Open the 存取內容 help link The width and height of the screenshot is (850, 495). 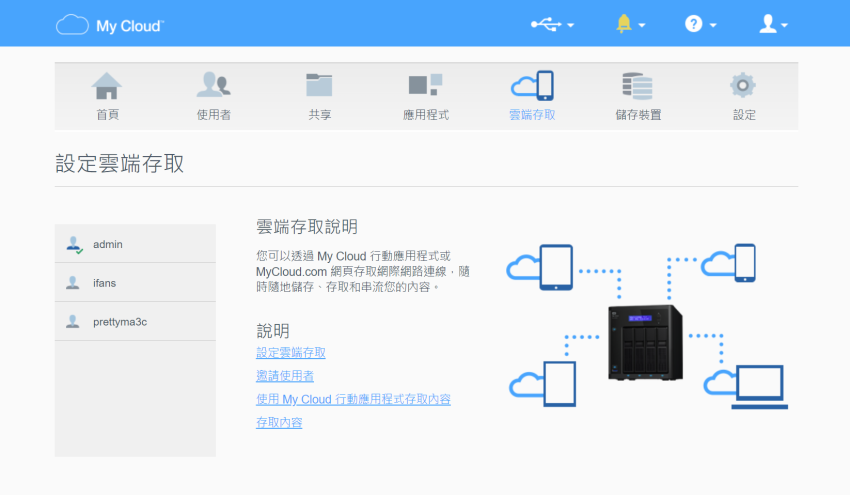[279, 422]
